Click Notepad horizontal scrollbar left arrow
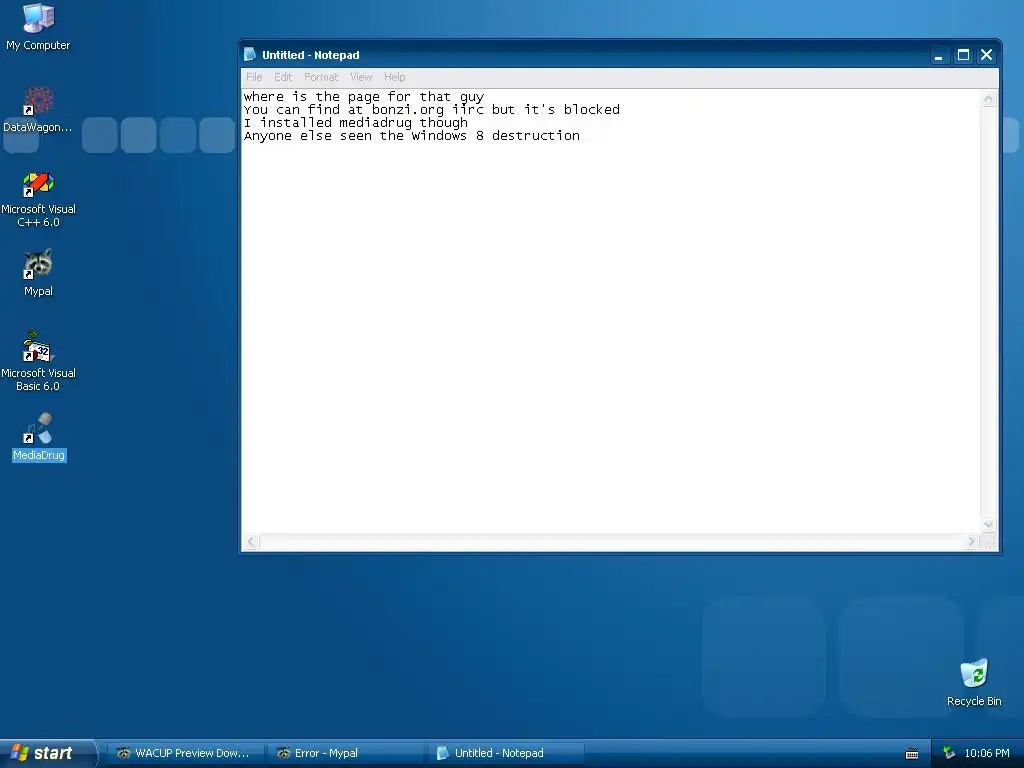The width and height of the screenshot is (1024, 768). (x=251, y=541)
